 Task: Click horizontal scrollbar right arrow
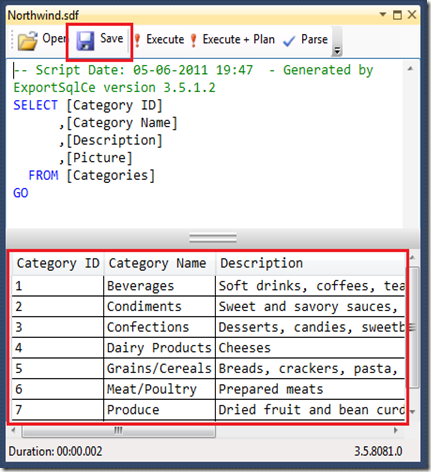coord(395,430)
